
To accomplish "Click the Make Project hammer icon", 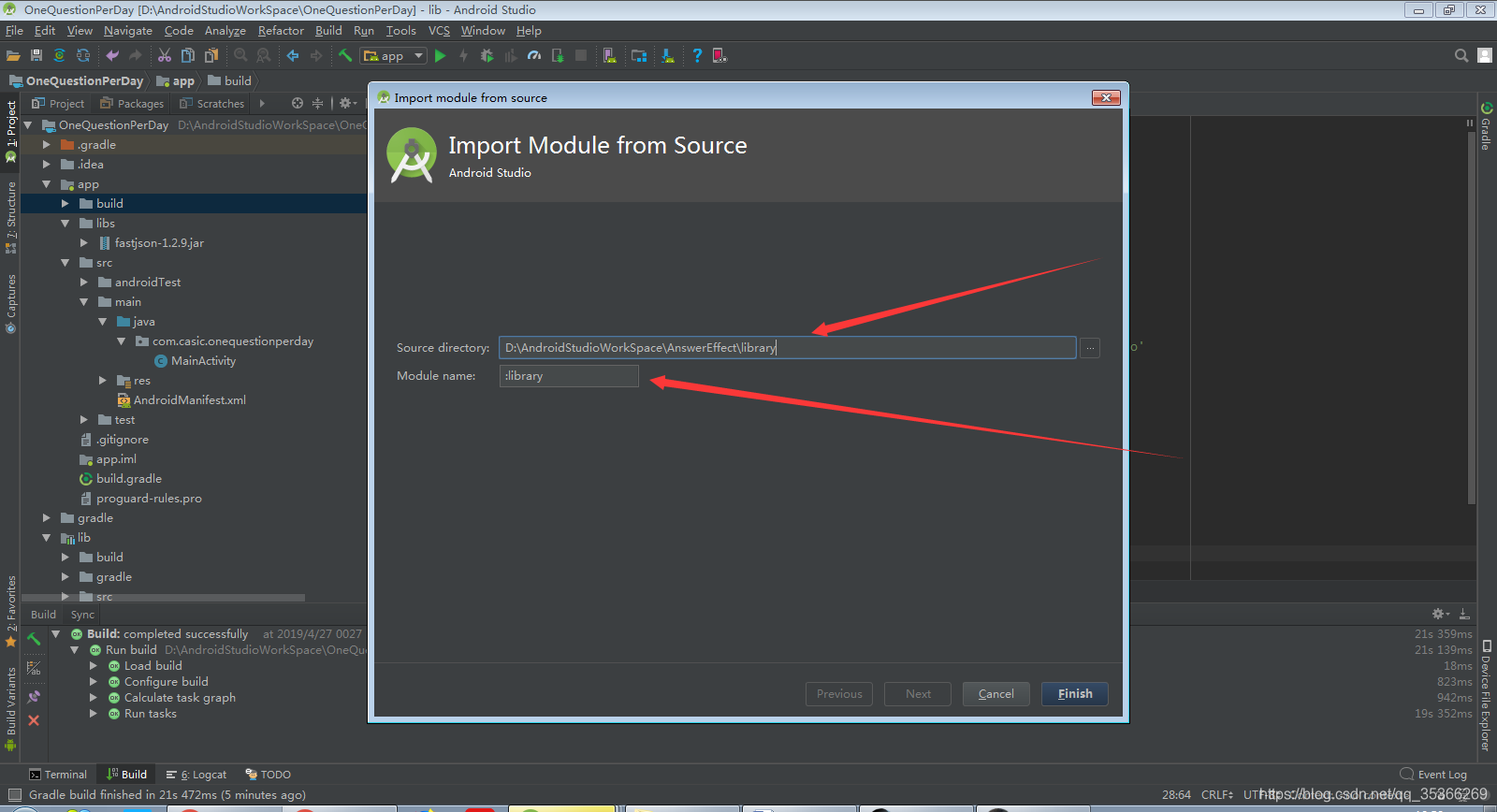I will coord(345,56).
